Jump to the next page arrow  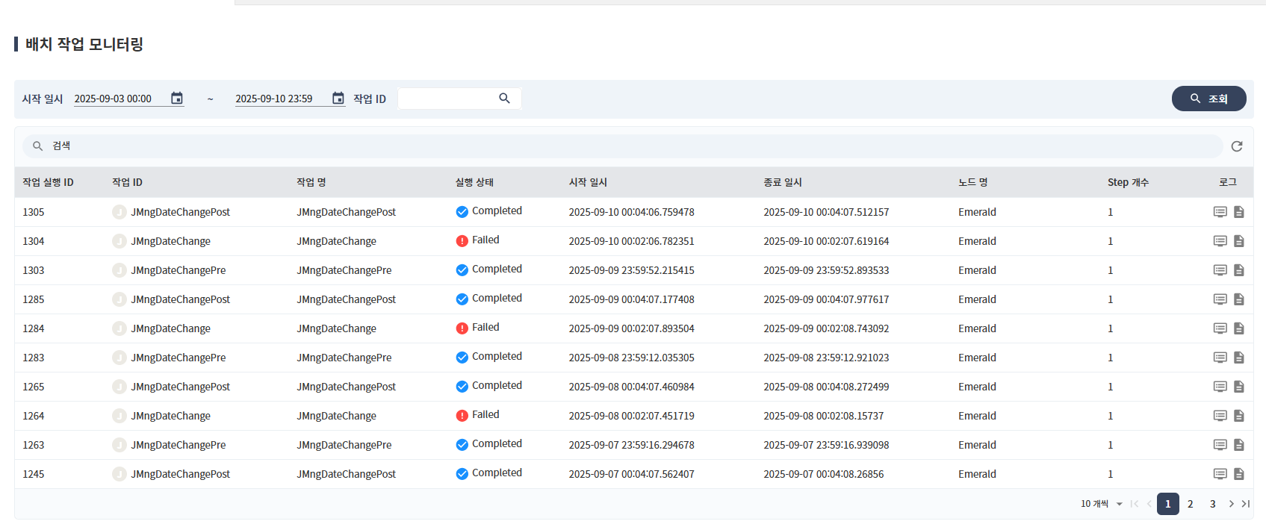pyautogui.click(x=1231, y=504)
